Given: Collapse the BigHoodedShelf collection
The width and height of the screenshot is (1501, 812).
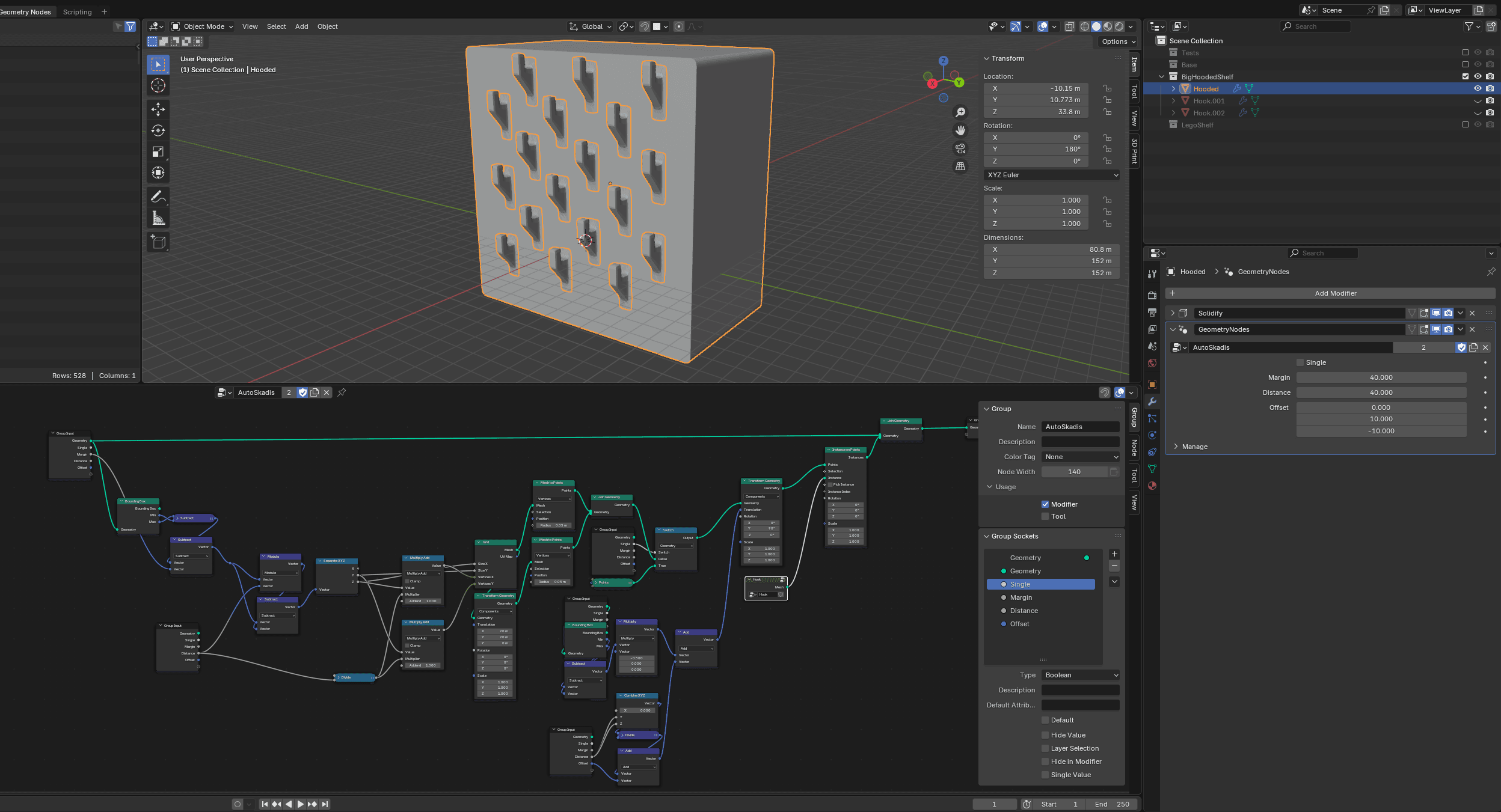Looking at the screenshot, I should coord(1161,77).
